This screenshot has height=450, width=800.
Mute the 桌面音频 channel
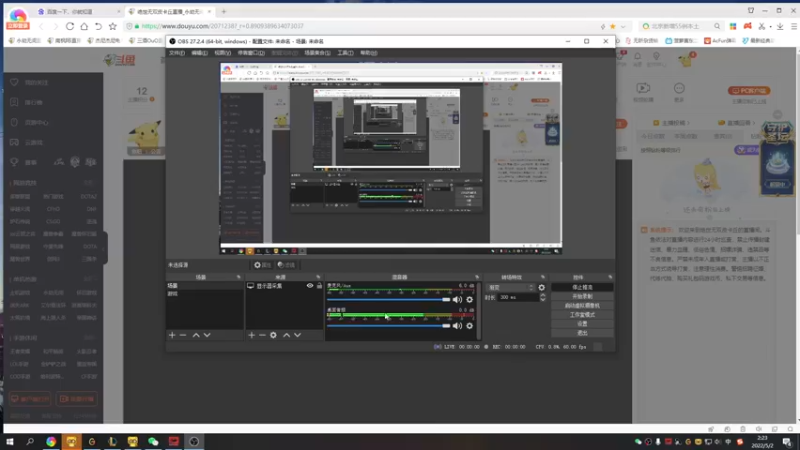click(x=457, y=326)
